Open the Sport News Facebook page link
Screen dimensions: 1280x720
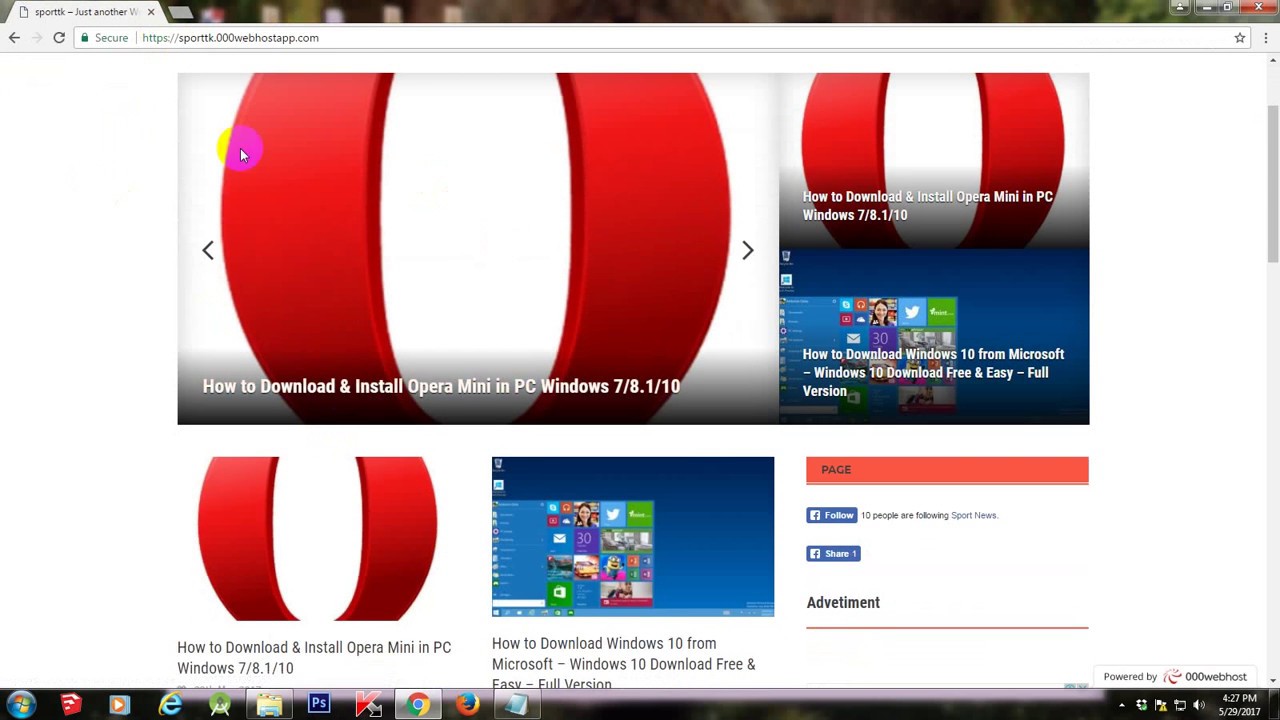(x=973, y=516)
